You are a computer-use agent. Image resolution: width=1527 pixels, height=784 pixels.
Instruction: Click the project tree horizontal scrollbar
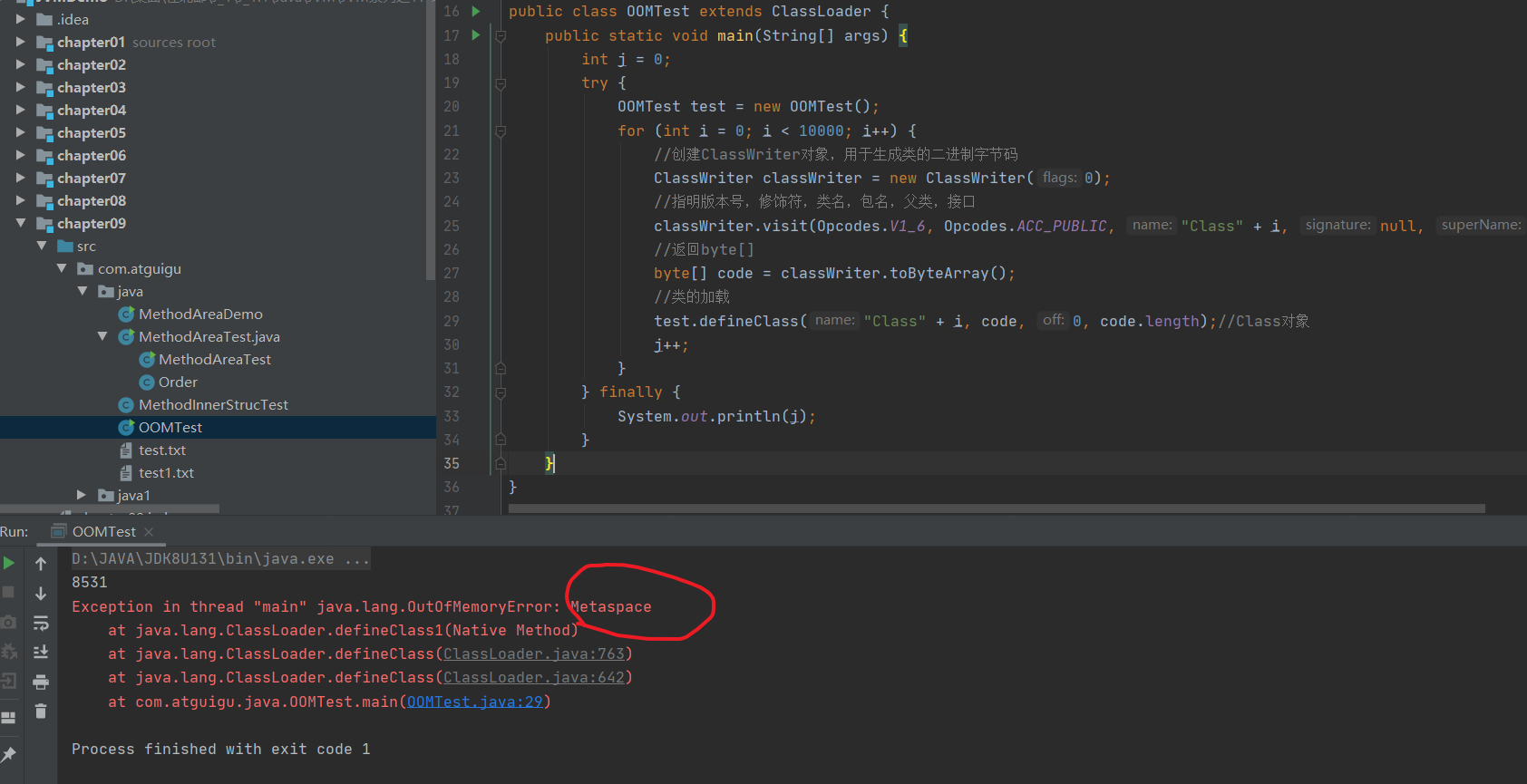tap(110, 509)
